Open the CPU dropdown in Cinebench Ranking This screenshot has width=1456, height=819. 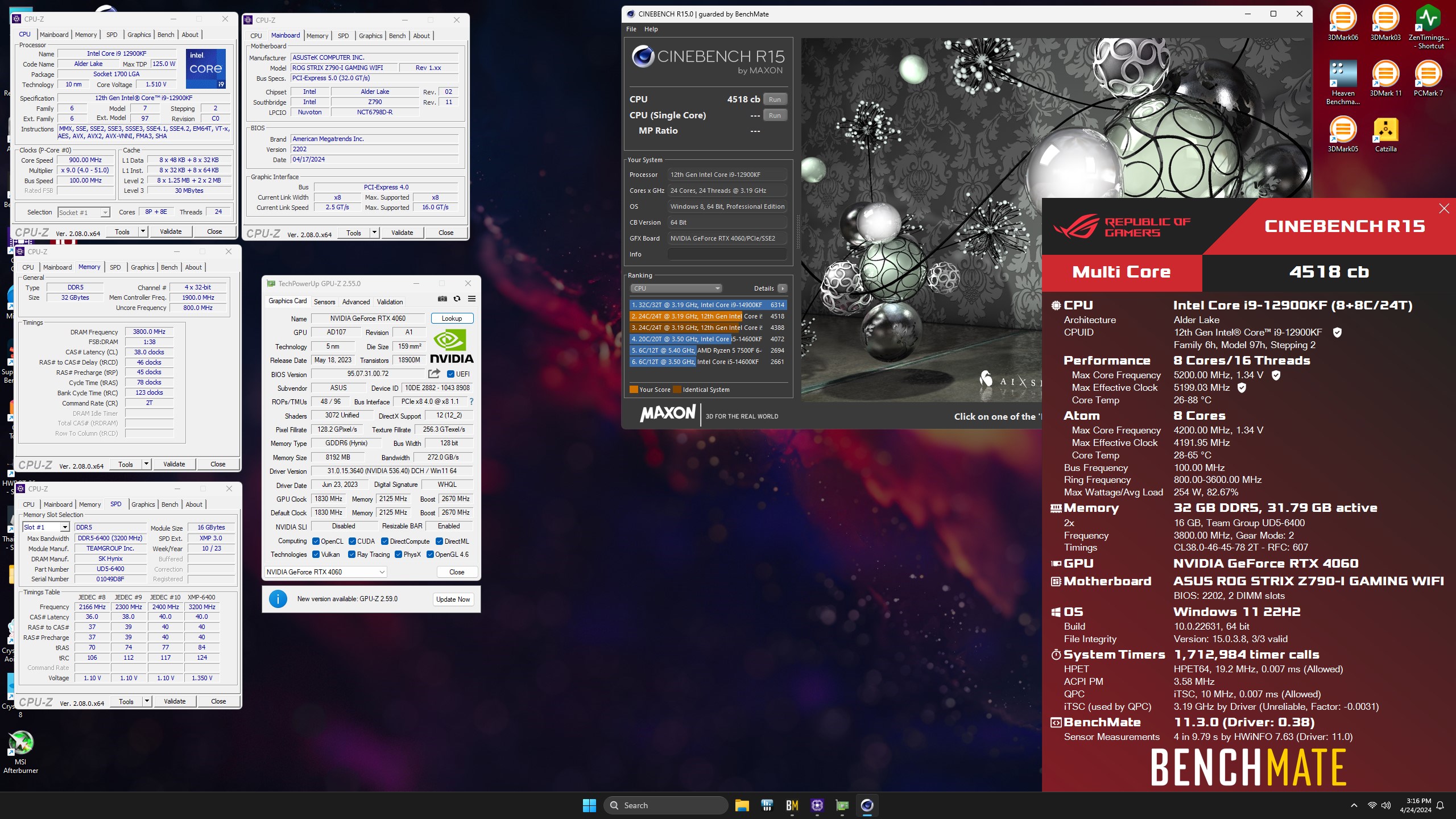click(676, 288)
